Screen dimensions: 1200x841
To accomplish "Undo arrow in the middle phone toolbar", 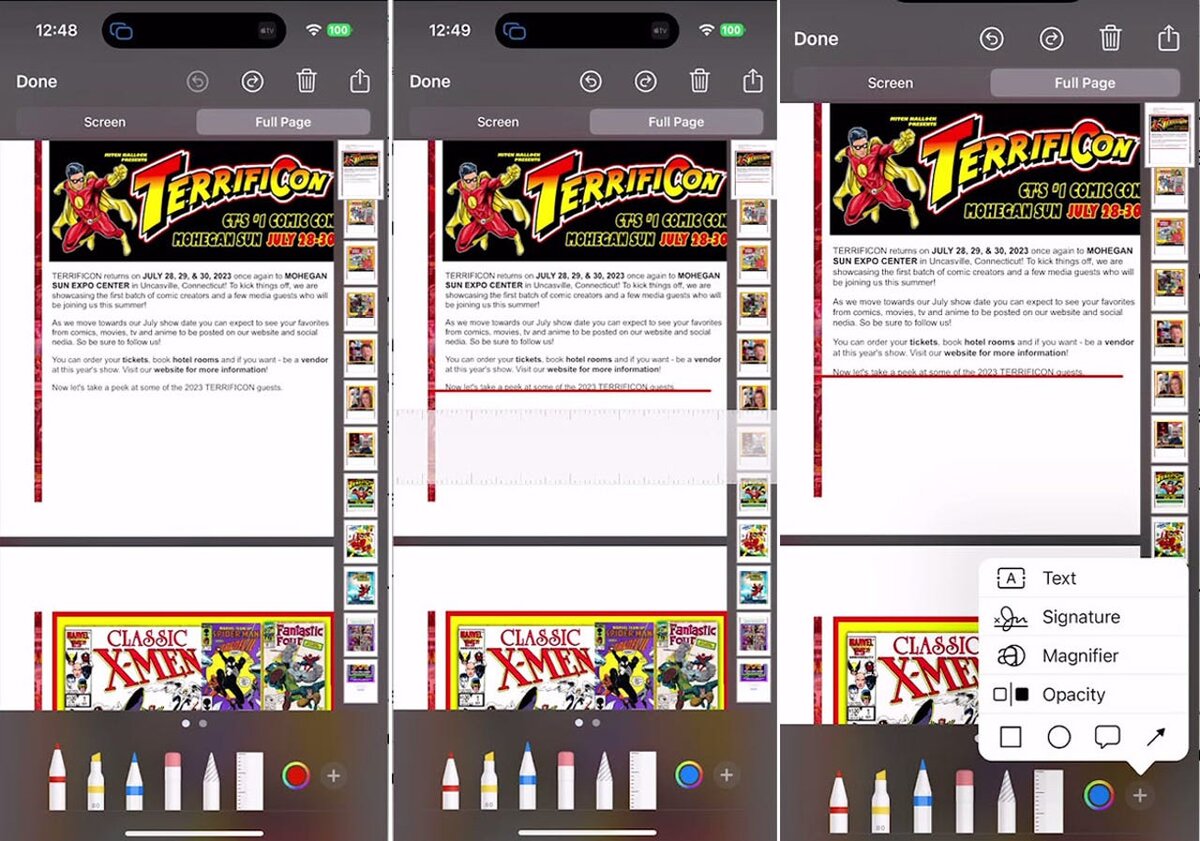I will tap(591, 82).
